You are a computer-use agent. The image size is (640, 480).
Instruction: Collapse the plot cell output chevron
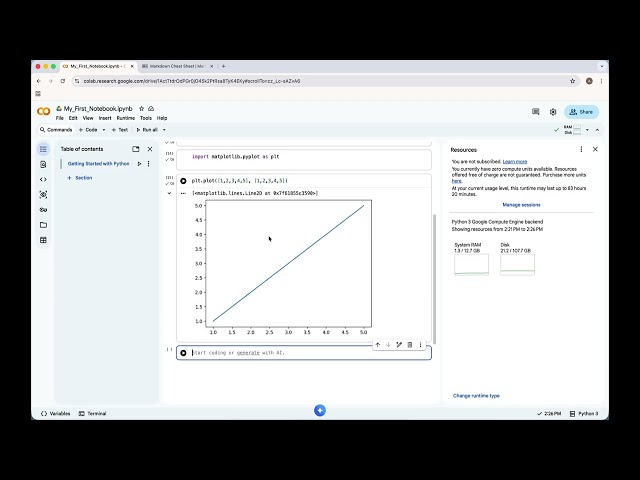[169, 193]
